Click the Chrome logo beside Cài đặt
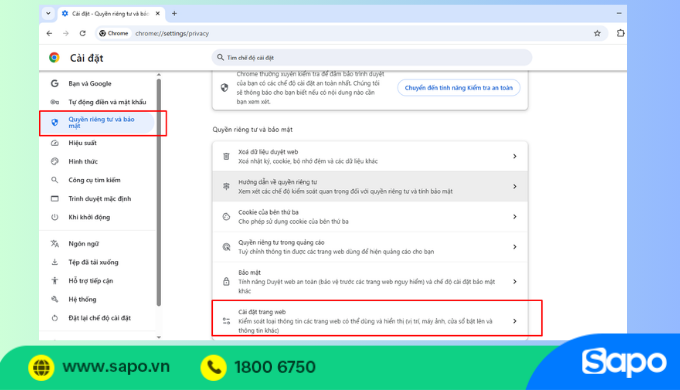Image resolution: width=680 pixels, height=390 pixels. (54, 58)
